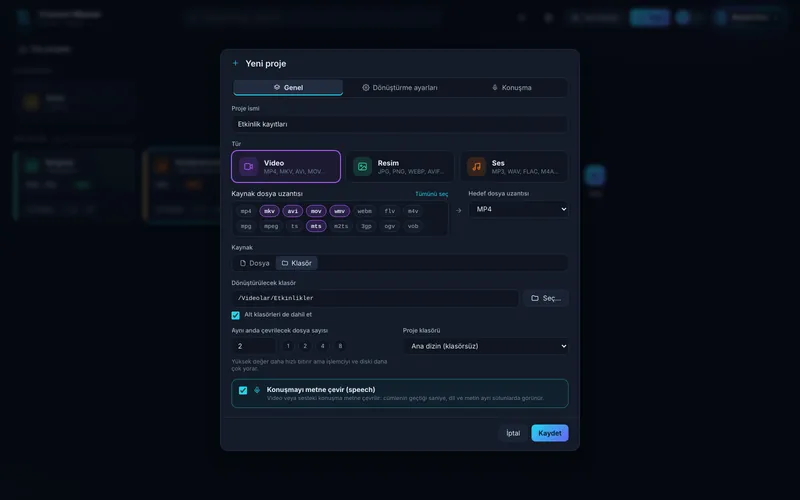
Task: Enable the mpg extension chip
Action: (246, 226)
